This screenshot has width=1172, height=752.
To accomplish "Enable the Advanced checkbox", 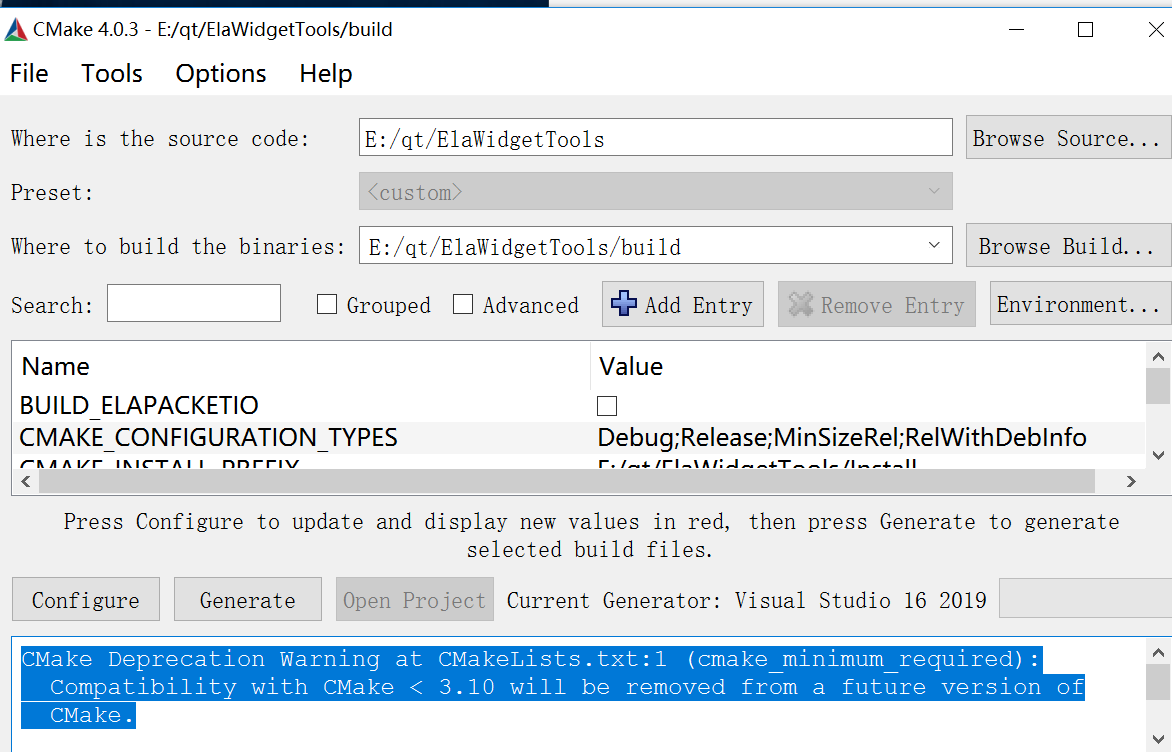I will click(463, 304).
